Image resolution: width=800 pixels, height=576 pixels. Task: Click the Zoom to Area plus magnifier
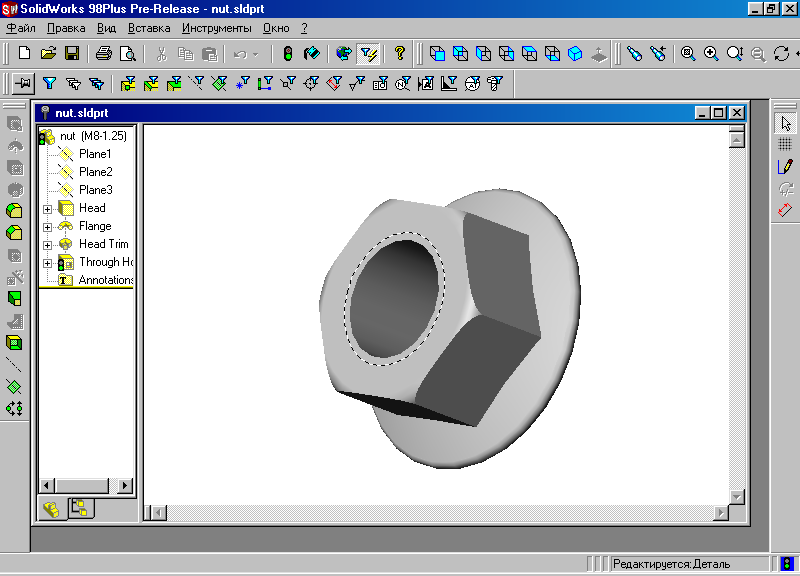711,53
